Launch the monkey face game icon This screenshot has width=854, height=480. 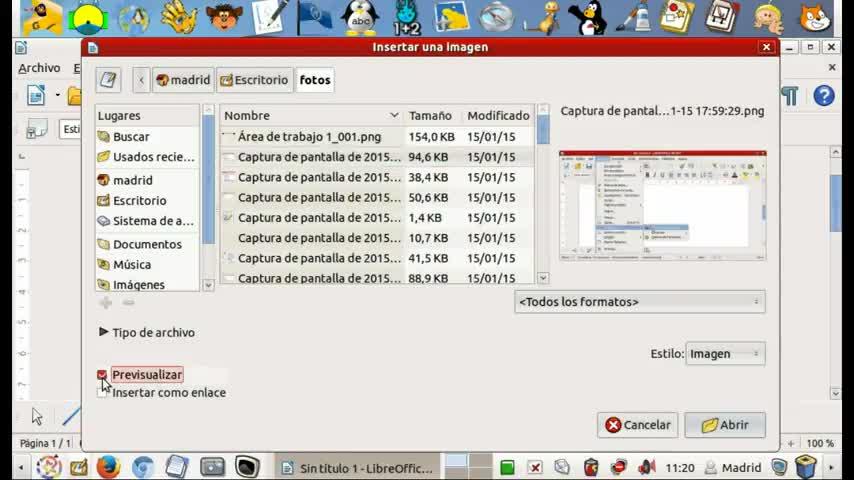click(x=224, y=17)
